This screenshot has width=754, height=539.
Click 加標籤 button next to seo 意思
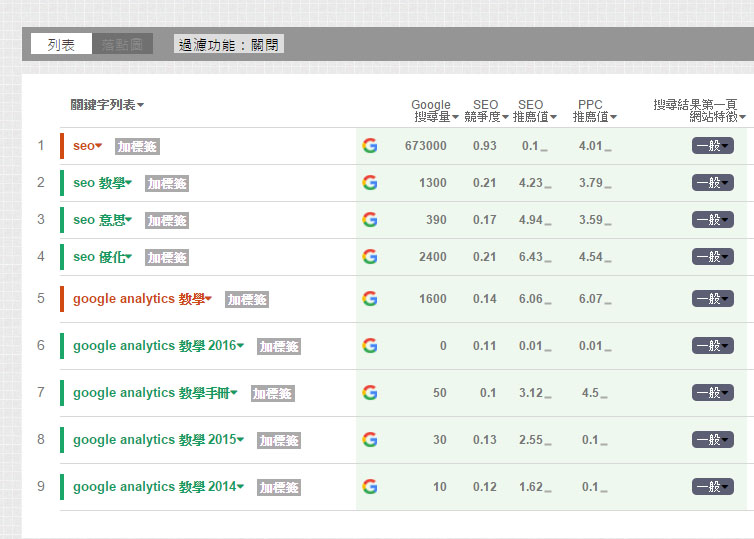[x=167, y=221]
